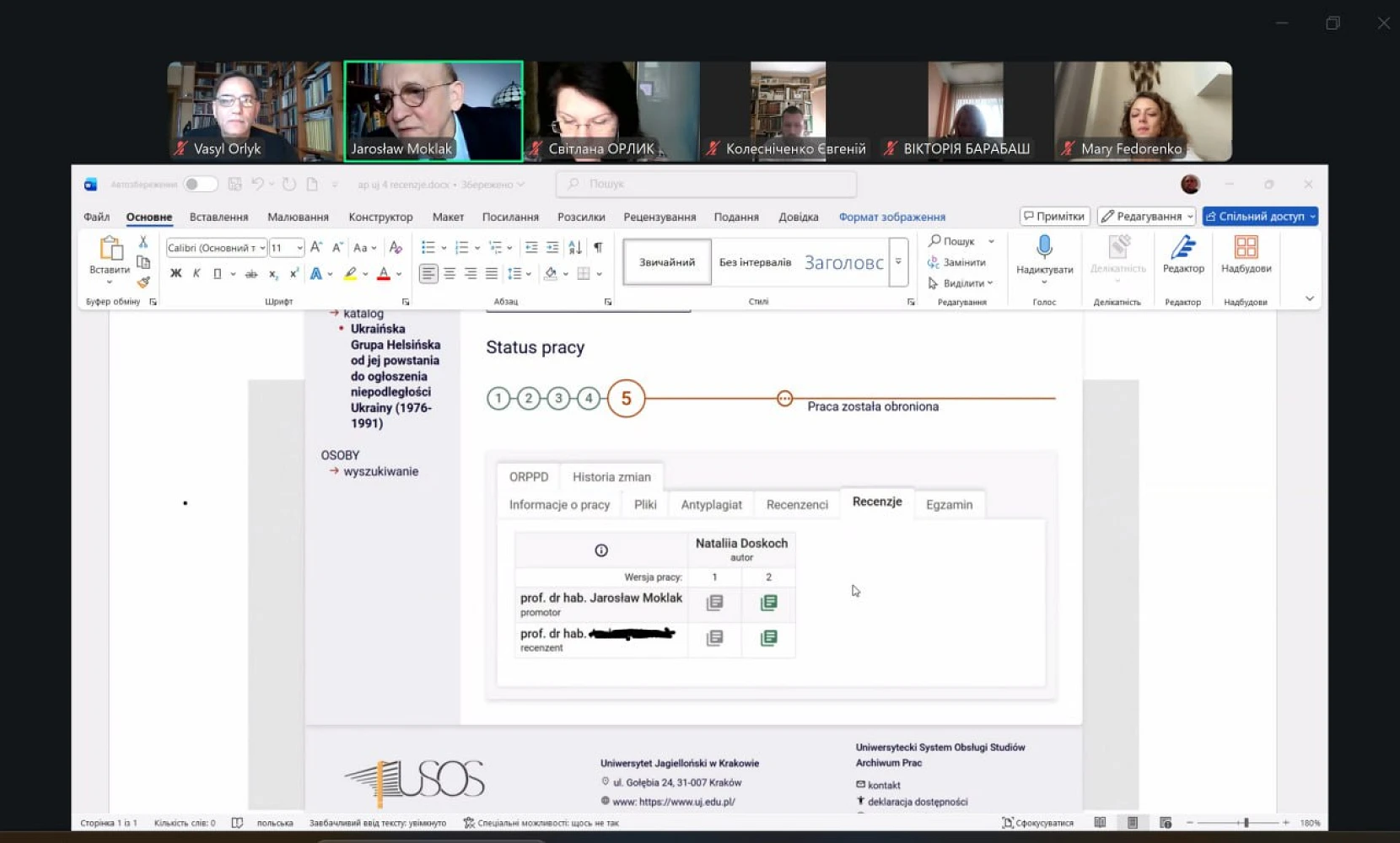
Task: Click the Sort A-Z icon
Action: point(575,247)
